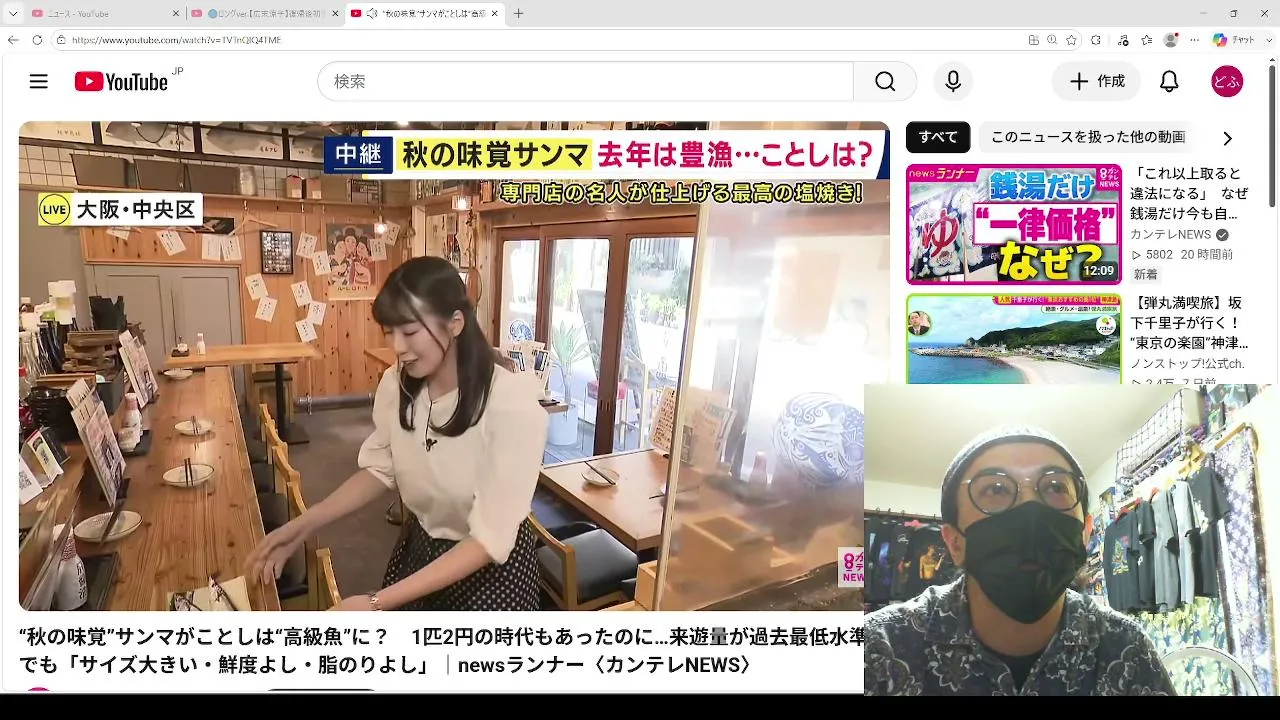Open the browser extensions puzzle icon
This screenshot has width=1280, height=720.
click(1096, 40)
